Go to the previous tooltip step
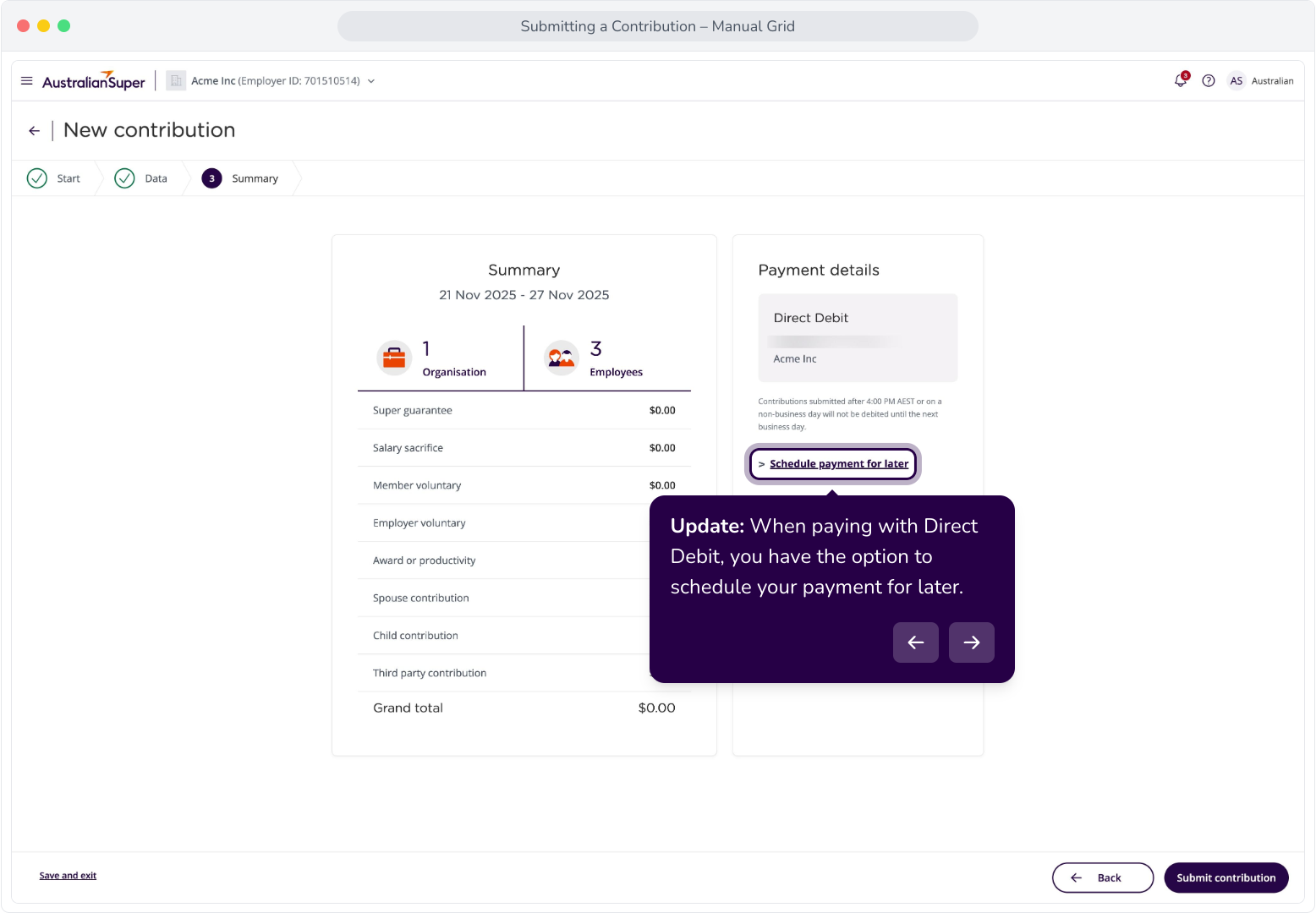Image resolution: width=1316 pixels, height=913 pixels. [916, 642]
